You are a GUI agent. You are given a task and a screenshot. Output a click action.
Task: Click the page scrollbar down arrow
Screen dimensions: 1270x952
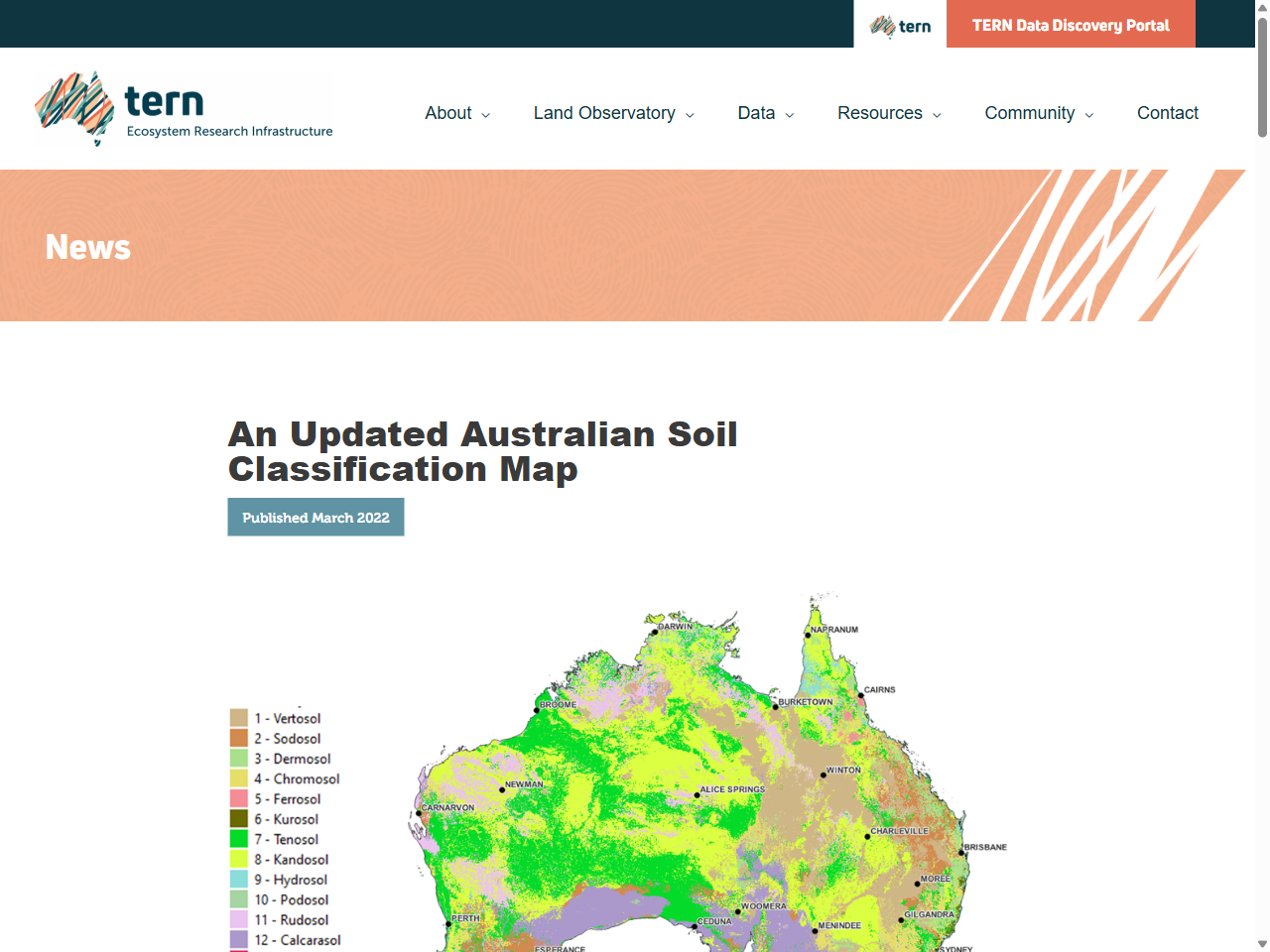1262,944
